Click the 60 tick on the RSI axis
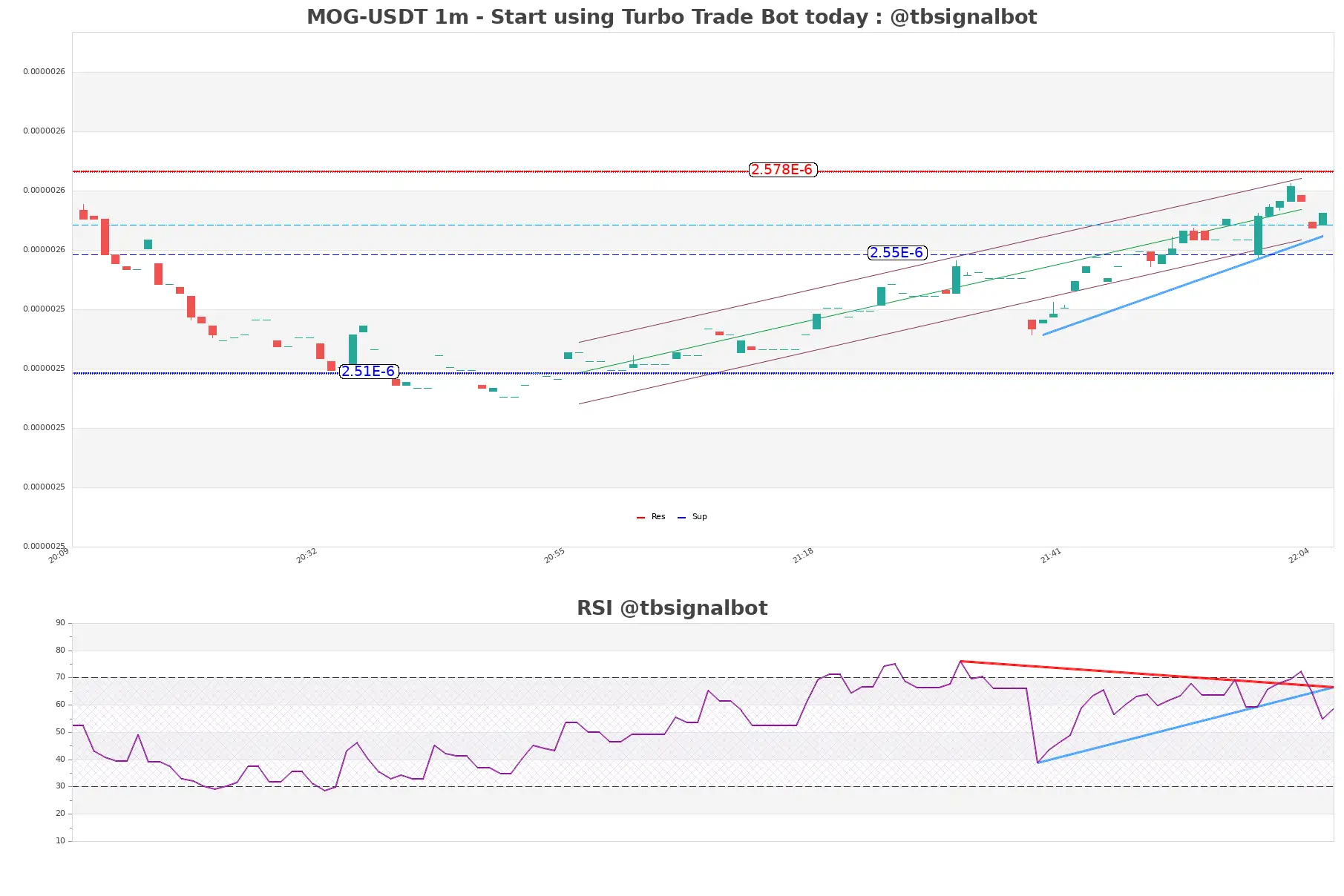This screenshot has width=1344, height=896. click(60, 705)
